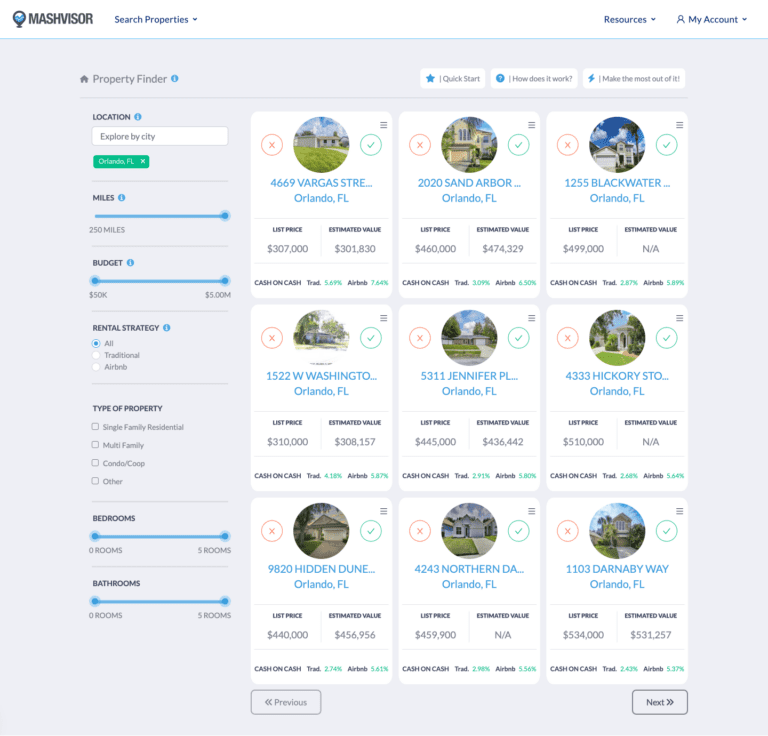
Task: Expand the Search Properties dropdown
Action: (x=156, y=19)
